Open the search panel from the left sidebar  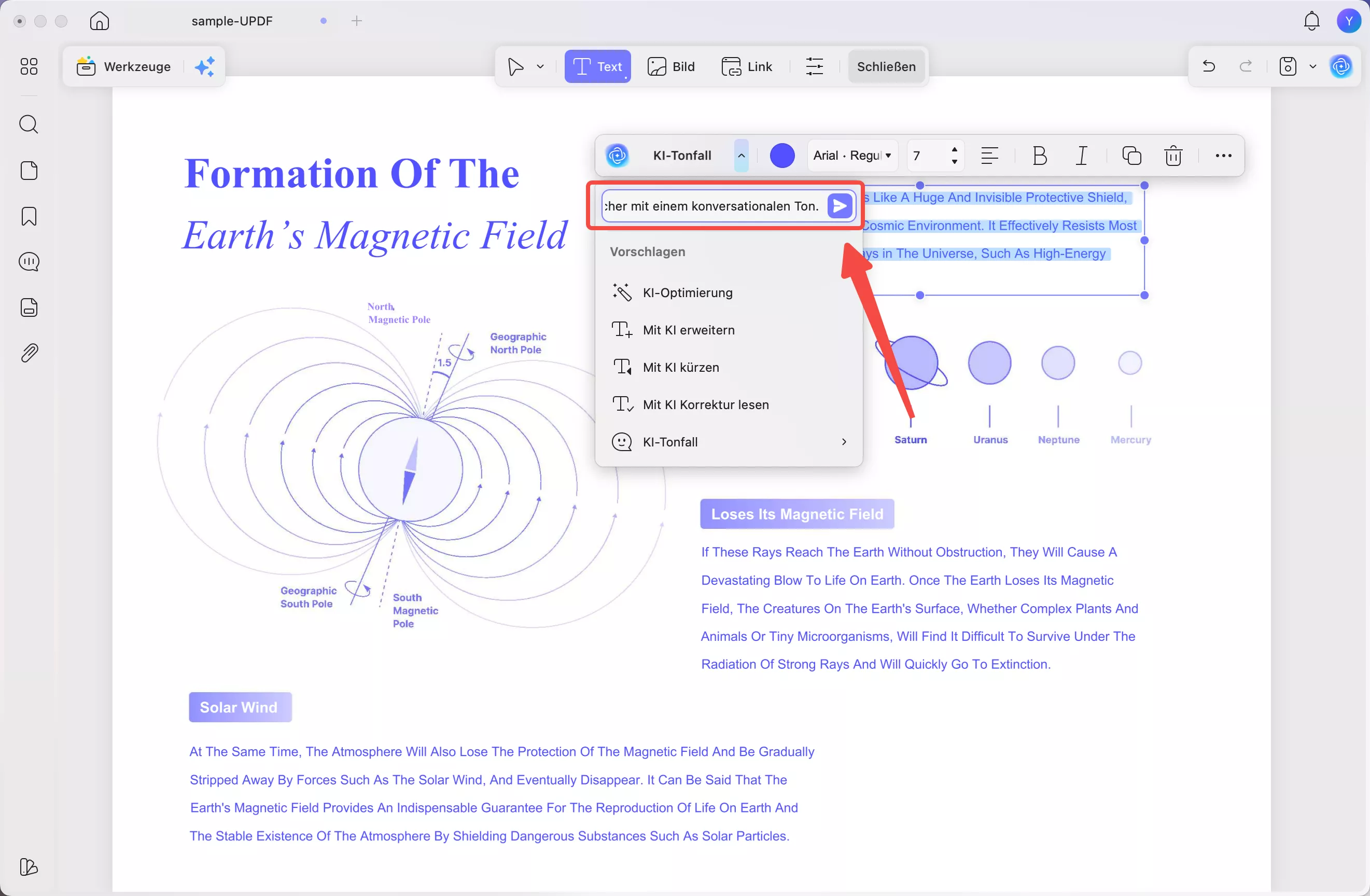coord(29,124)
